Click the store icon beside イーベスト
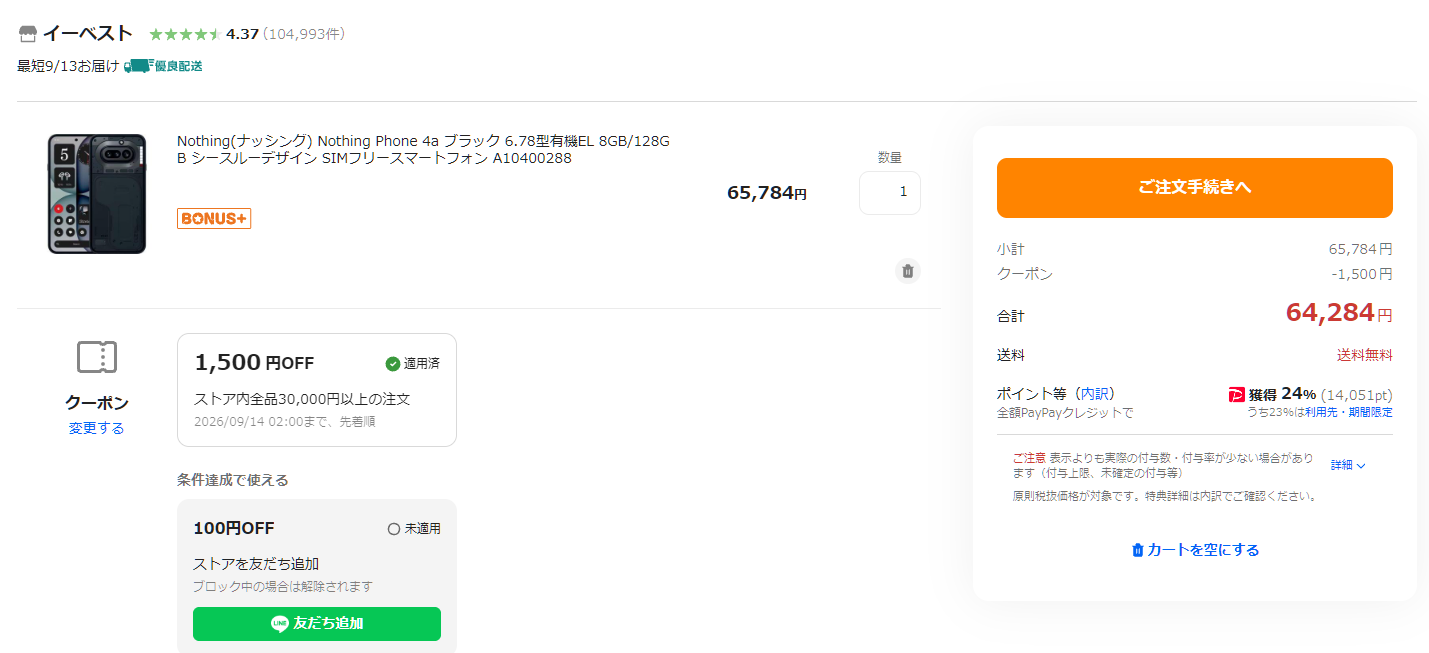Viewport: 1429px width, 653px height. coord(28,34)
